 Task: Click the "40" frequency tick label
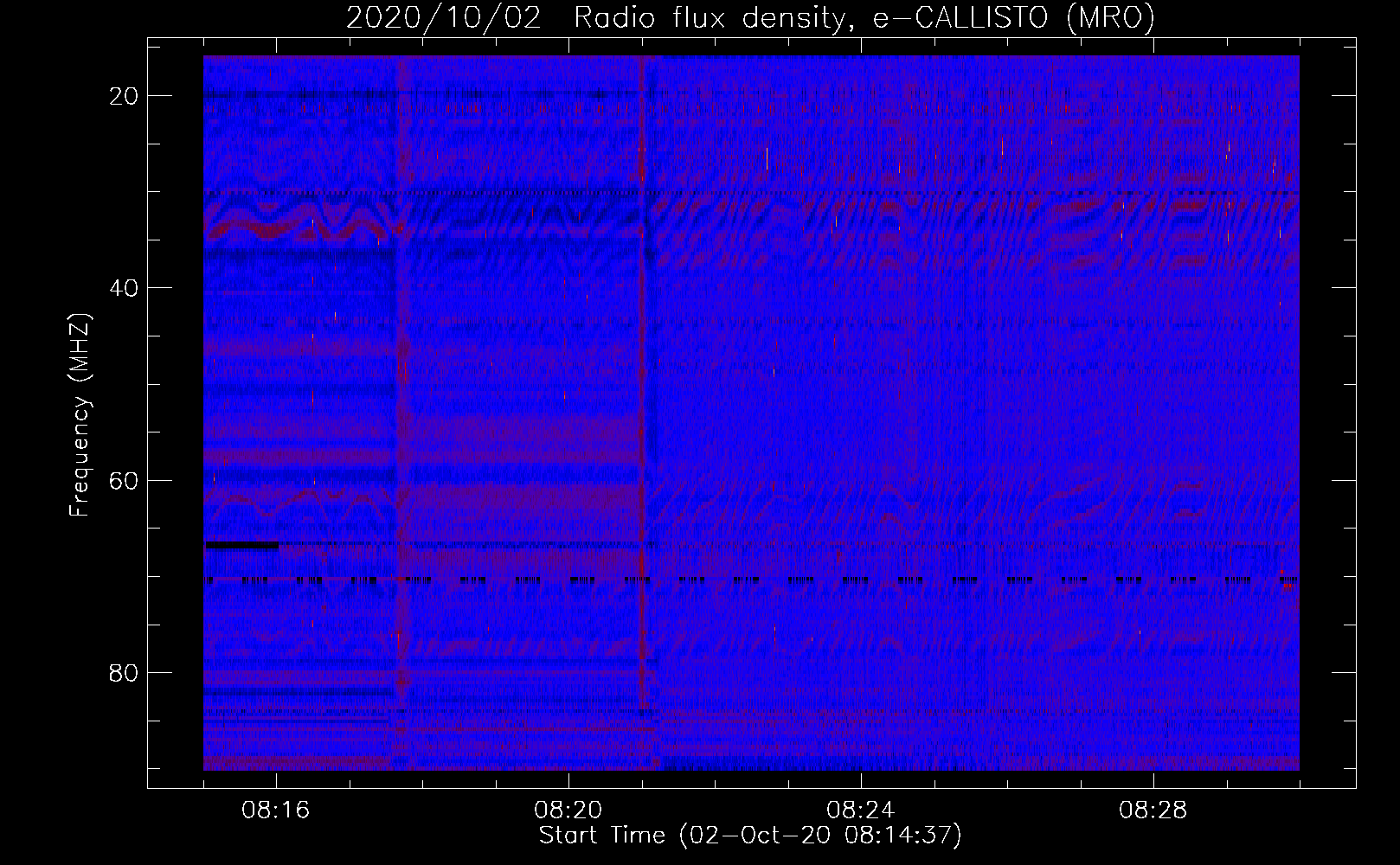point(124,288)
